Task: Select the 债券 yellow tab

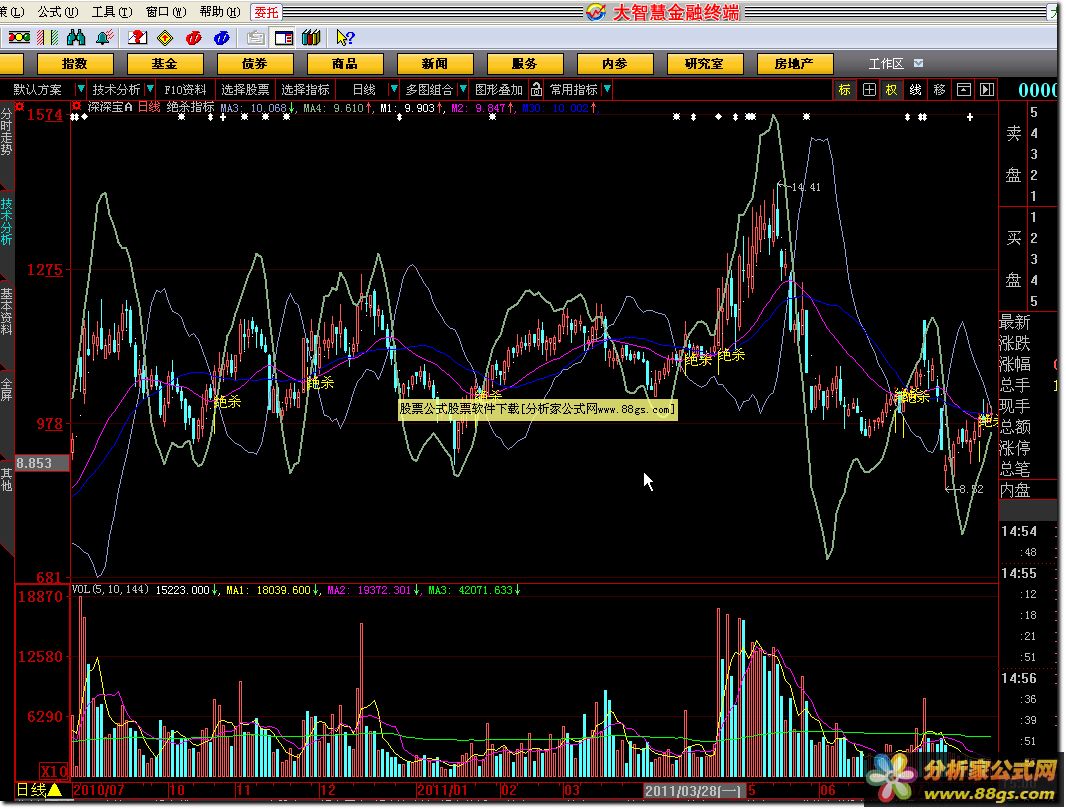Action: point(255,64)
